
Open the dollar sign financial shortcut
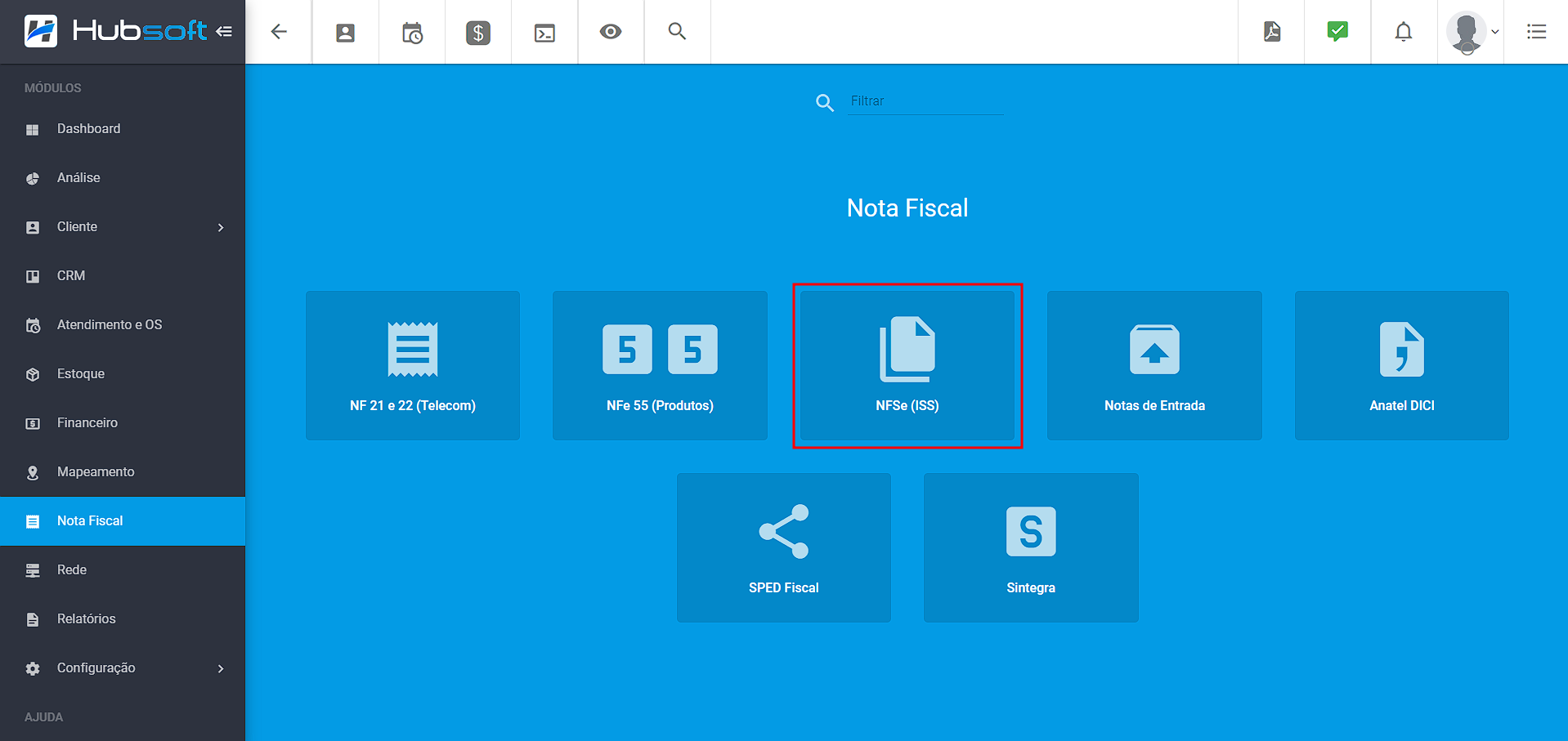pos(478,33)
